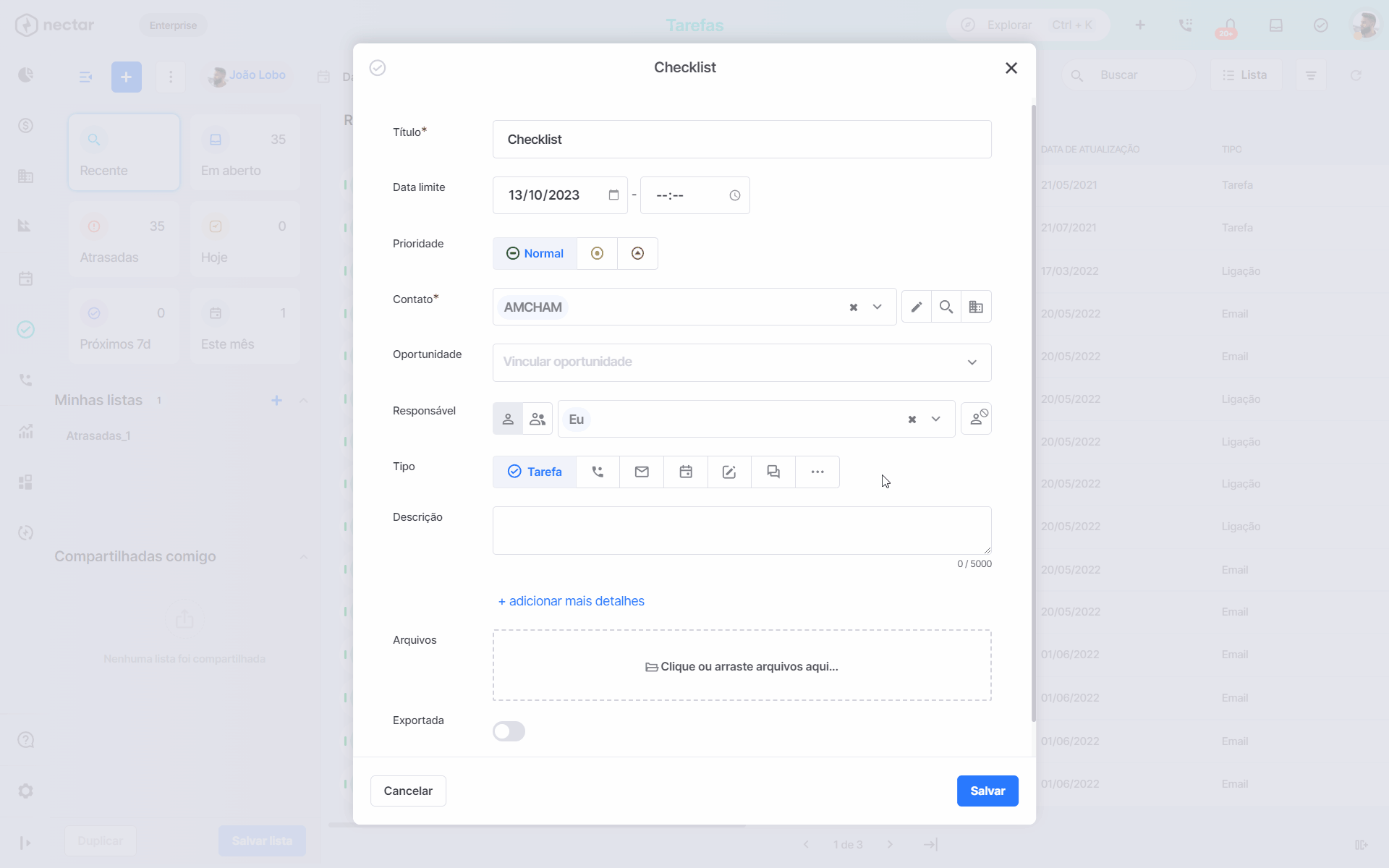Click adicionar mais detalhes link
Screen dimensions: 1389x868
point(572,601)
